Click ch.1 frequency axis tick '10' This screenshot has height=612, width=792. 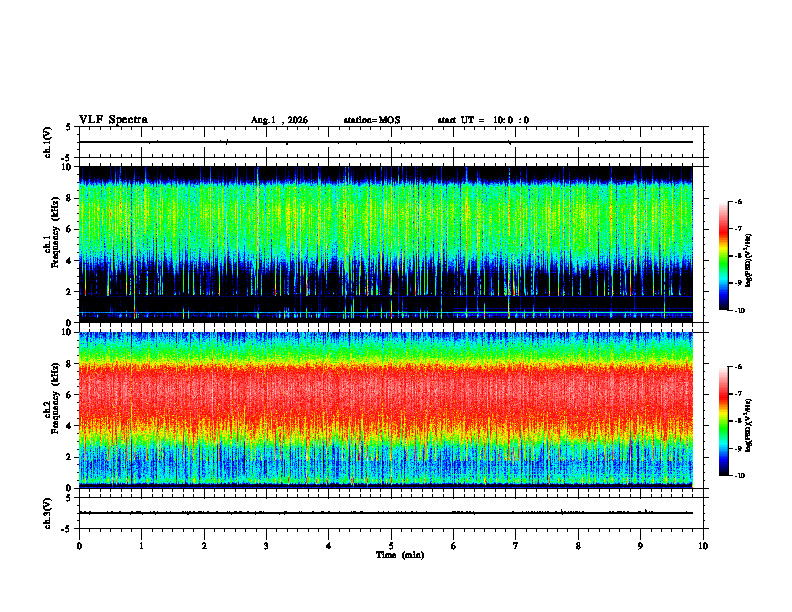(x=68, y=167)
